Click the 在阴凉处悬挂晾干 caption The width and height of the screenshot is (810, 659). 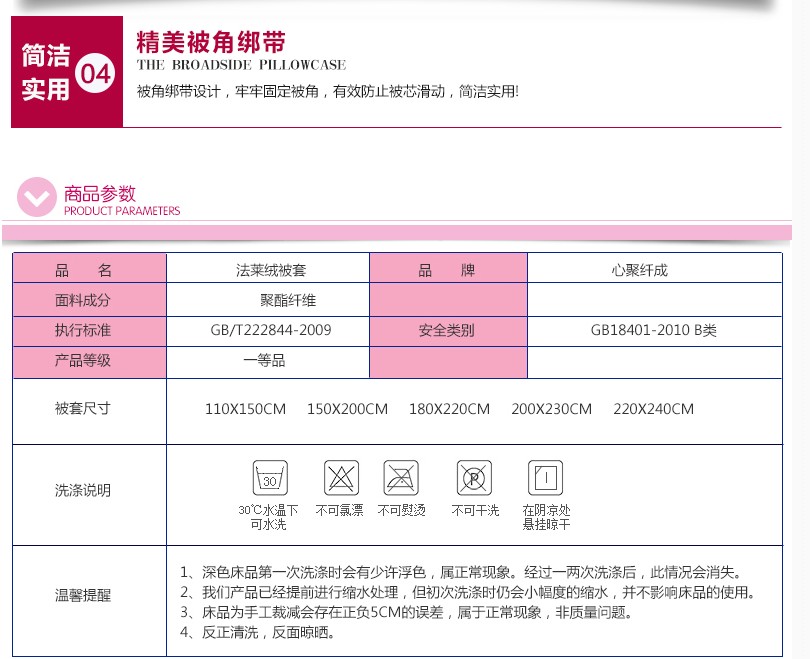(x=547, y=517)
